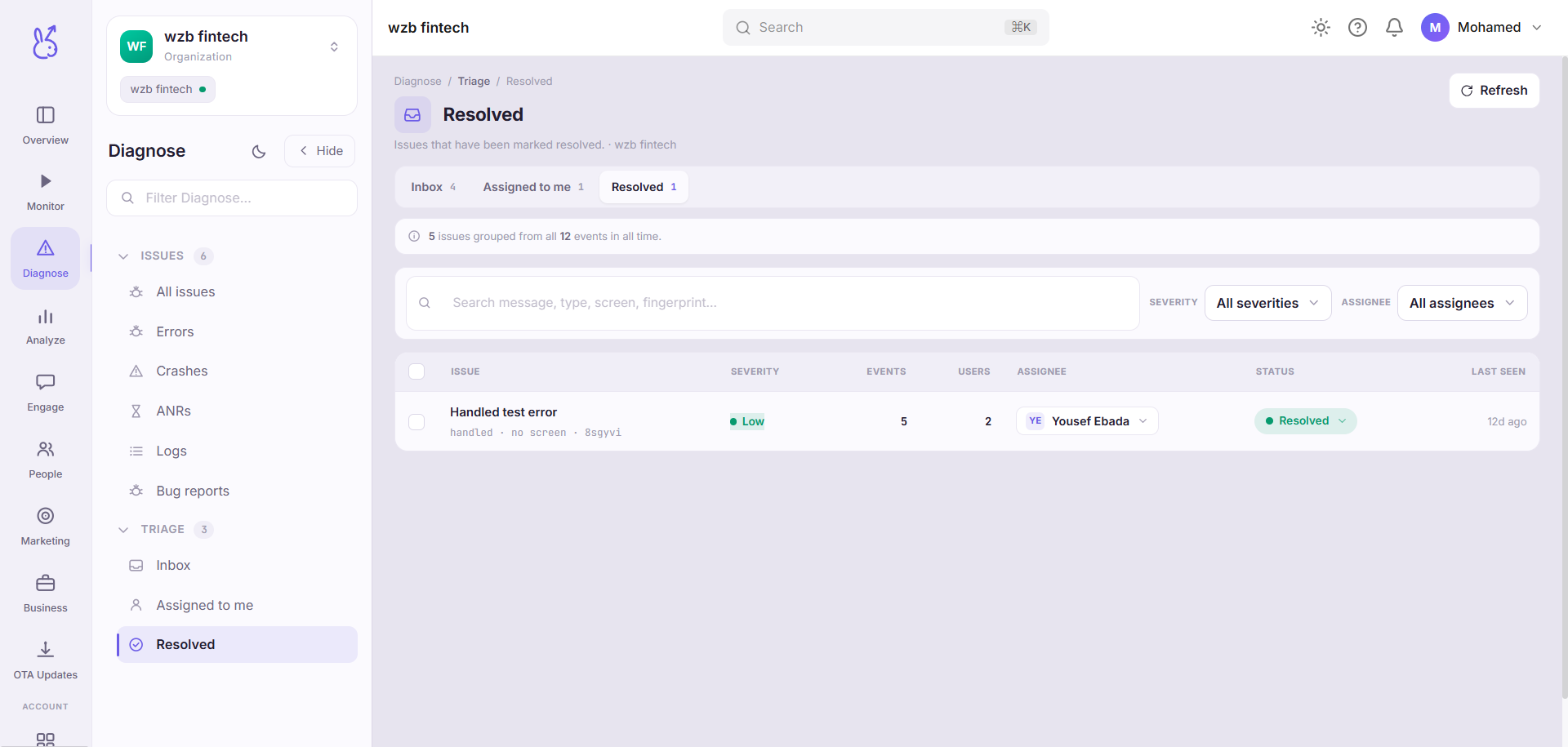Image resolution: width=1568 pixels, height=747 pixels.
Task: Click the rabbit logo icon
Action: coord(46,42)
